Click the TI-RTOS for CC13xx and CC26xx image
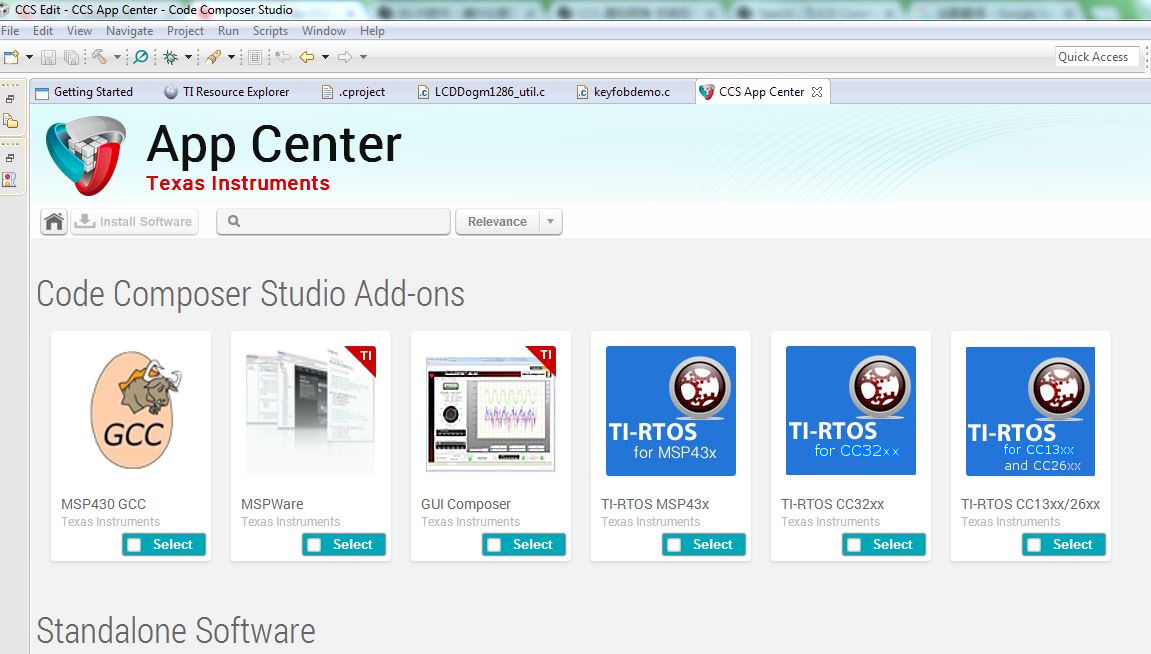Image resolution: width=1151 pixels, height=654 pixels. pyautogui.click(x=1031, y=411)
